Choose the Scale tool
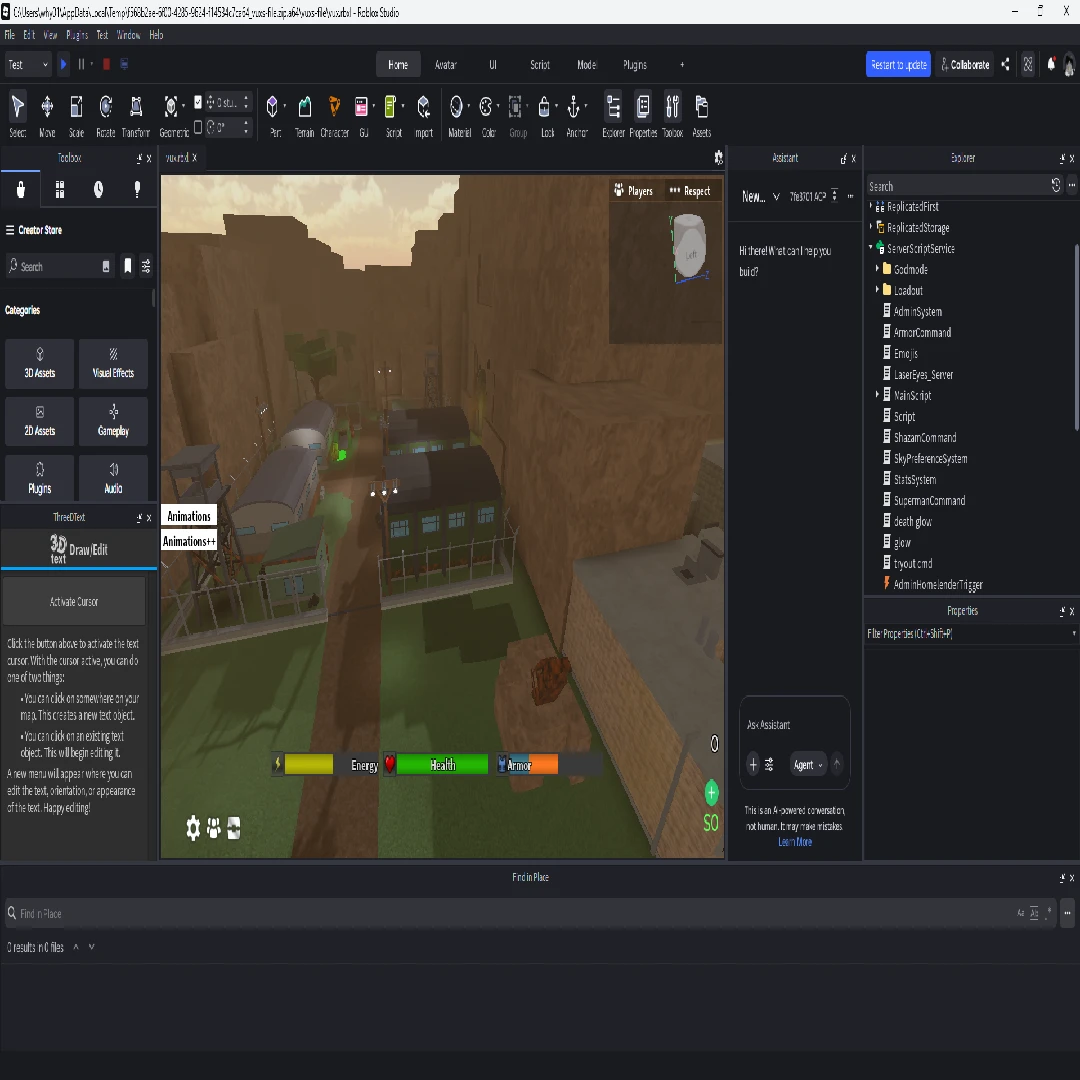Viewport: 1080px width, 1080px height. tap(76, 114)
